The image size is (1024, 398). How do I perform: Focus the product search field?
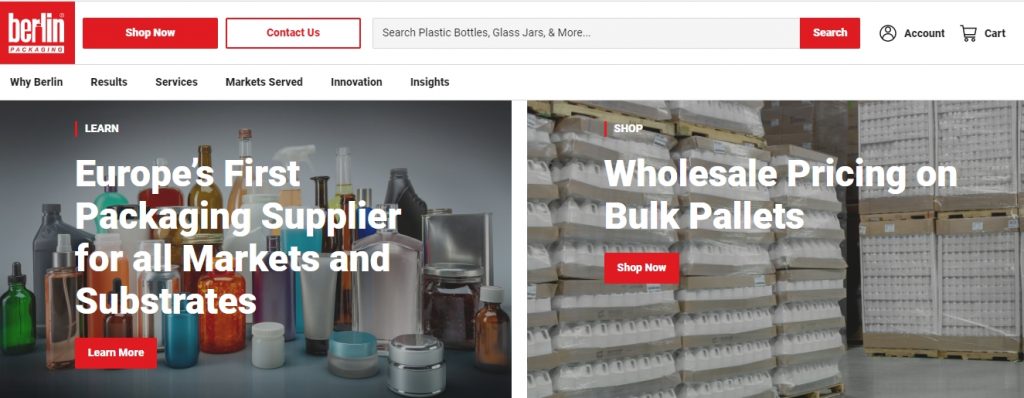586,33
